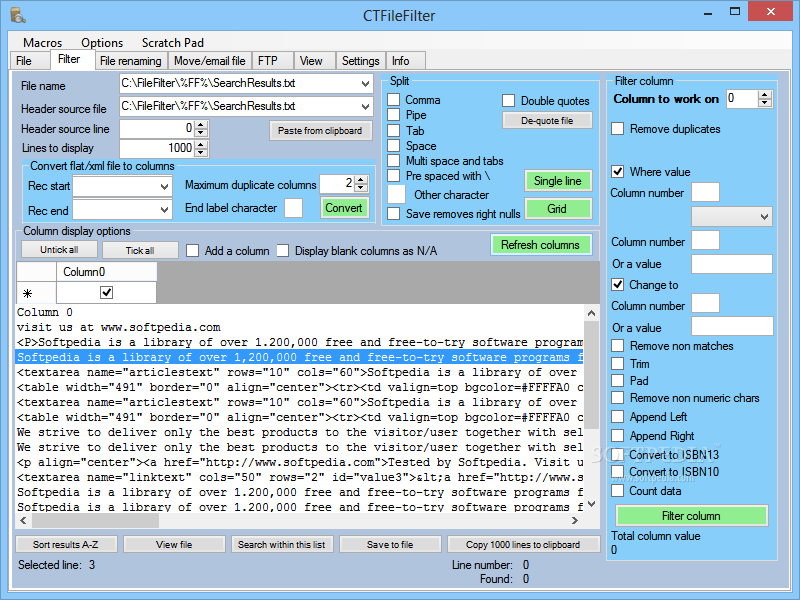The height and width of the screenshot is (600, 800).
Task: Click the CTFileFilter app icon in title bar
Action: 18,15
